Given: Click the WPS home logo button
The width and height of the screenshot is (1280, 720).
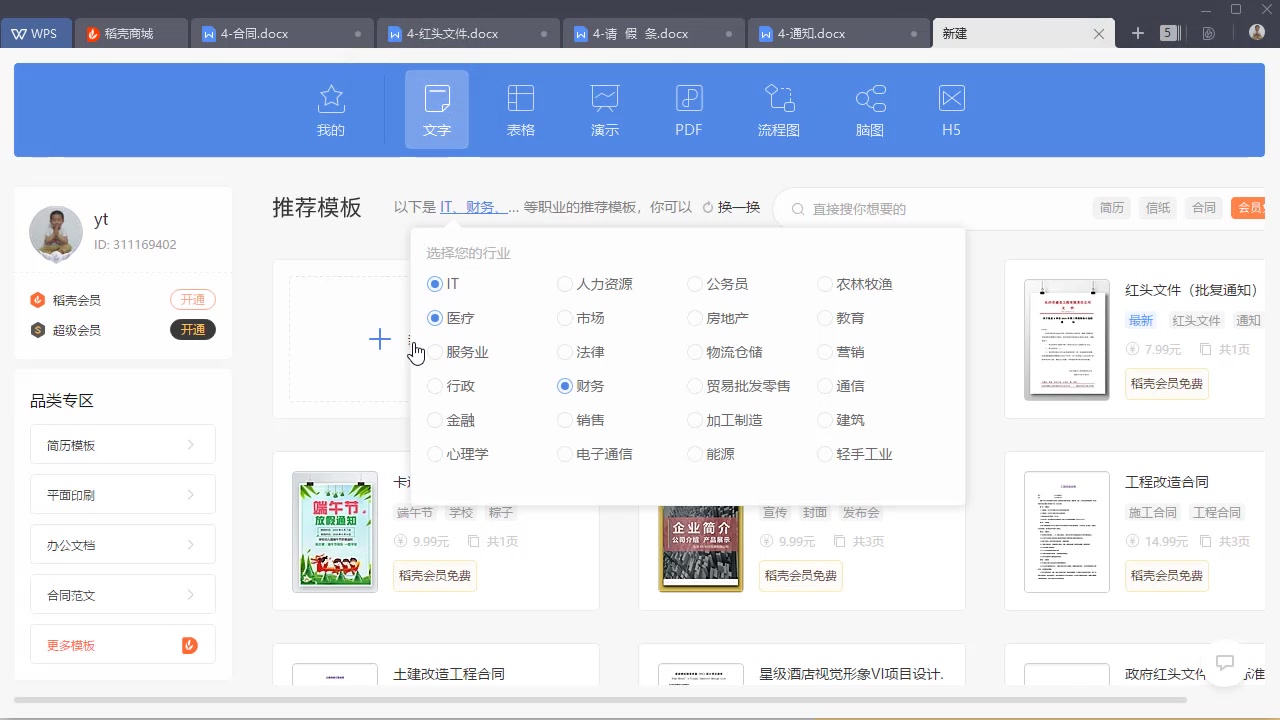Looking at the screenshot, I should point(35,33).
